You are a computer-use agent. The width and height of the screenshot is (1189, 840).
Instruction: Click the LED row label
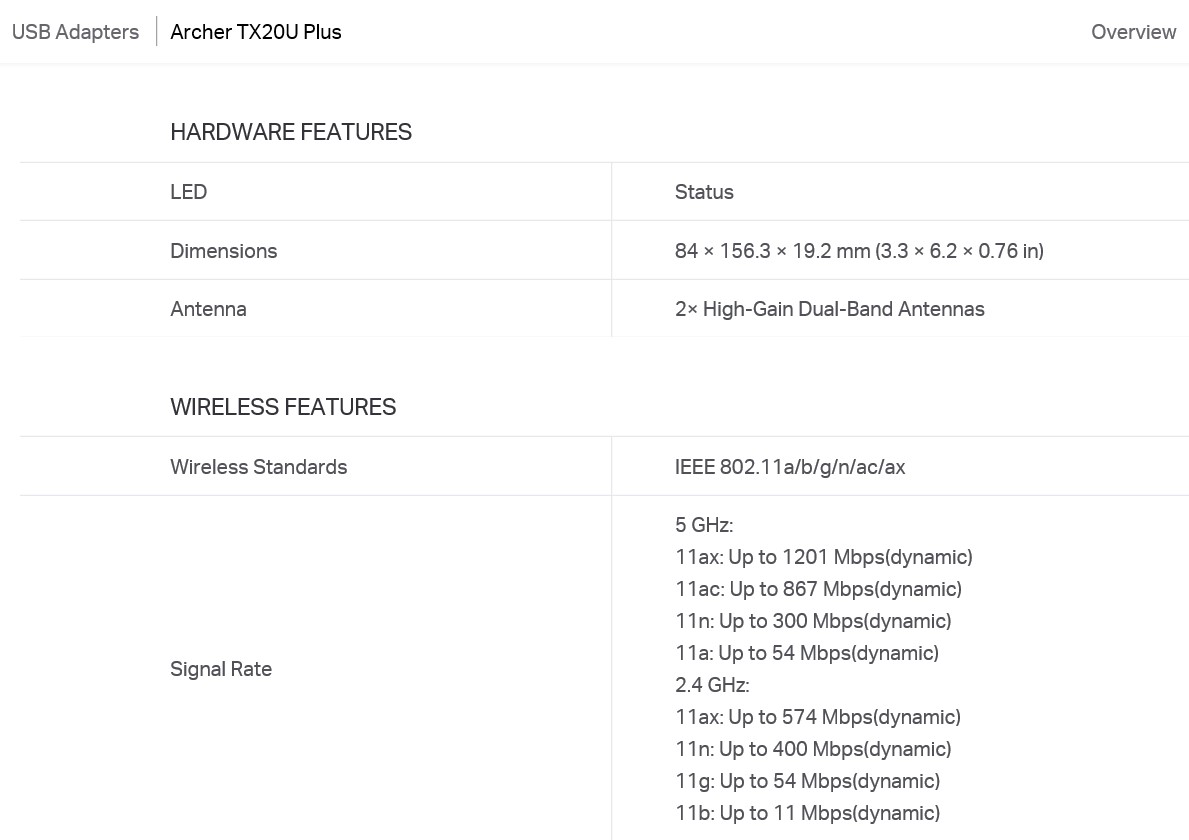coord(189,192)
